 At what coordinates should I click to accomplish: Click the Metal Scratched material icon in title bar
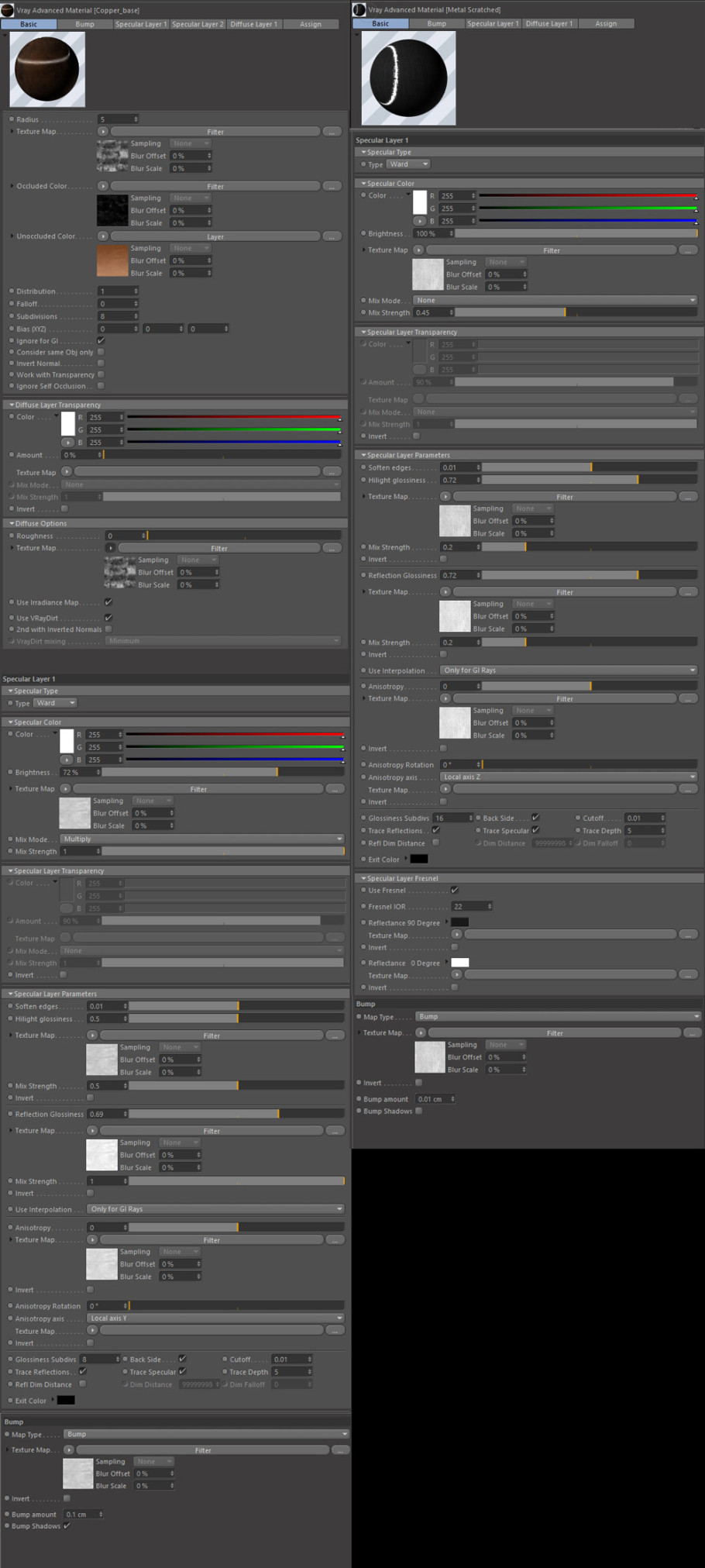359,9
